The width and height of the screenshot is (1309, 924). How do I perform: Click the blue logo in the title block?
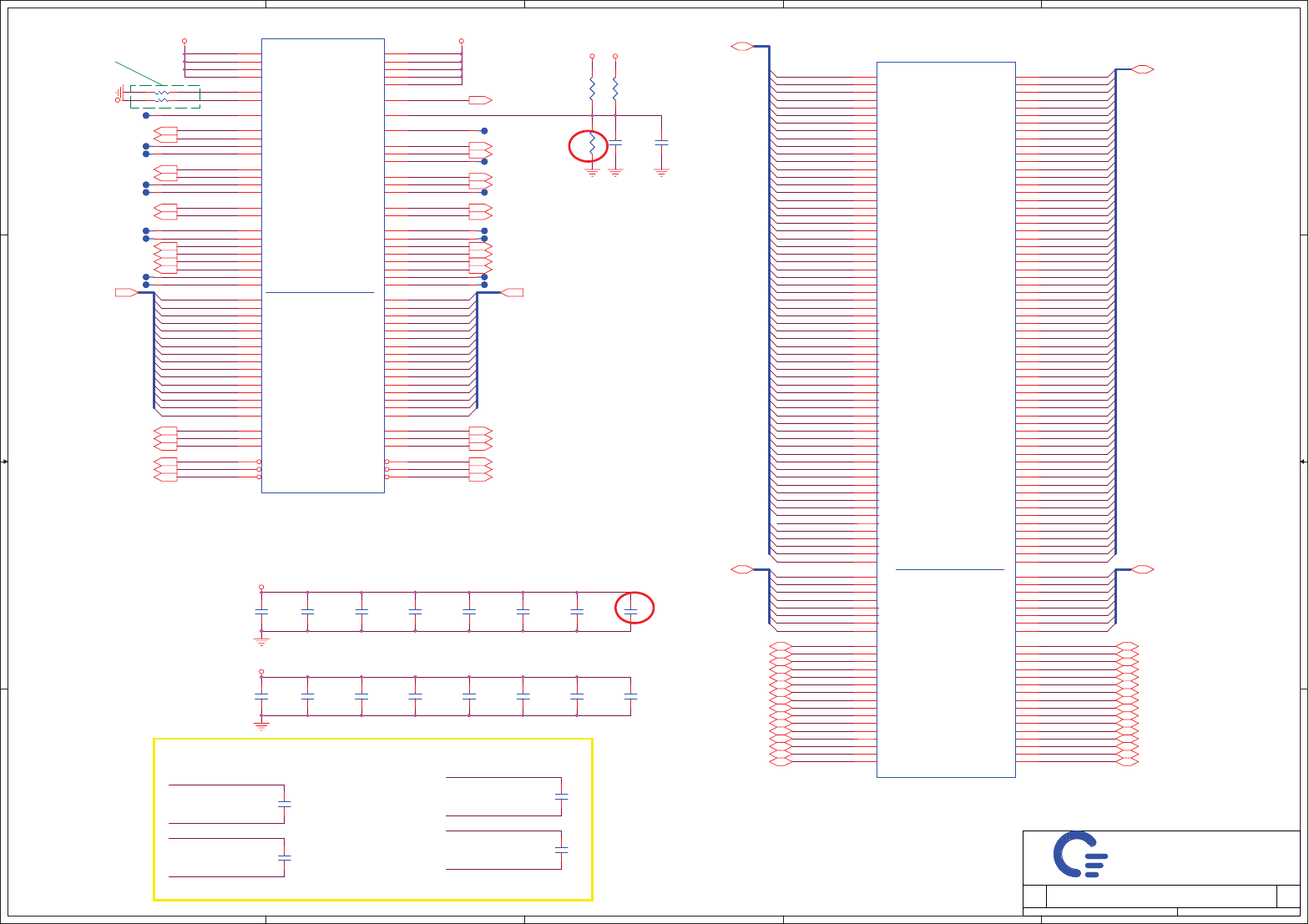coord(1080,855)
